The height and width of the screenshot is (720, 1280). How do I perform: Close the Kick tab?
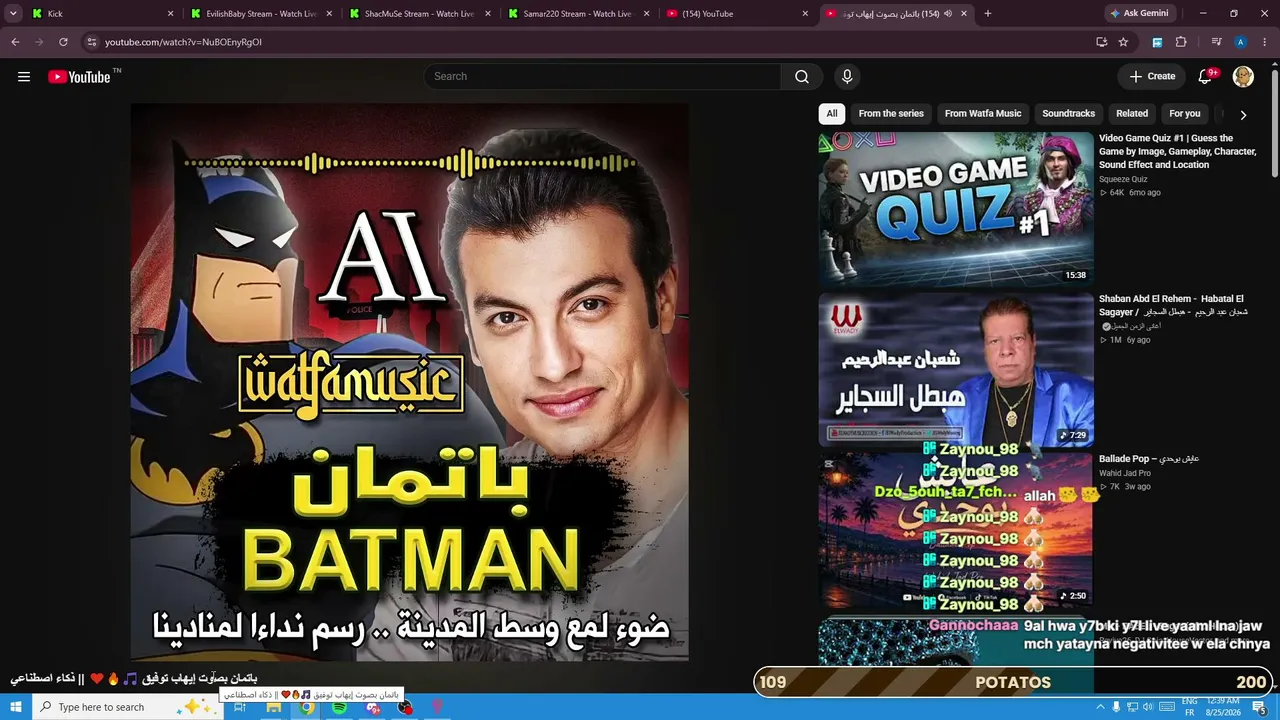[x=170, y=14]
